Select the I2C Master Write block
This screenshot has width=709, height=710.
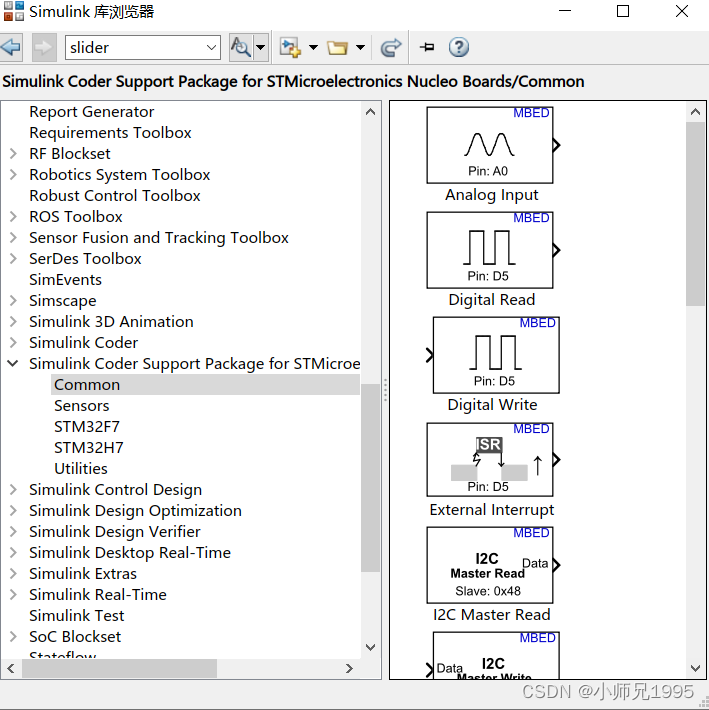[x=496, y=655]
